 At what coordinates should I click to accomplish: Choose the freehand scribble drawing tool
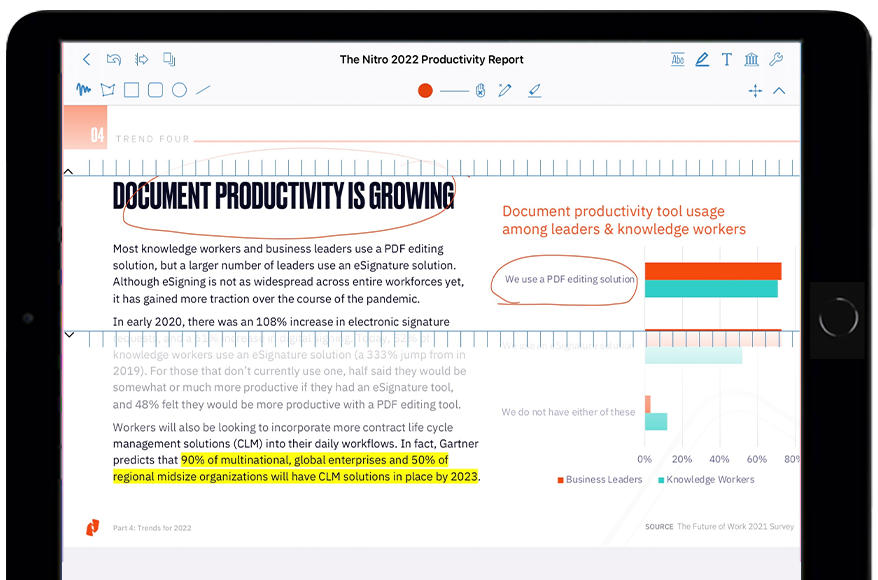click(x=83, y=90)
